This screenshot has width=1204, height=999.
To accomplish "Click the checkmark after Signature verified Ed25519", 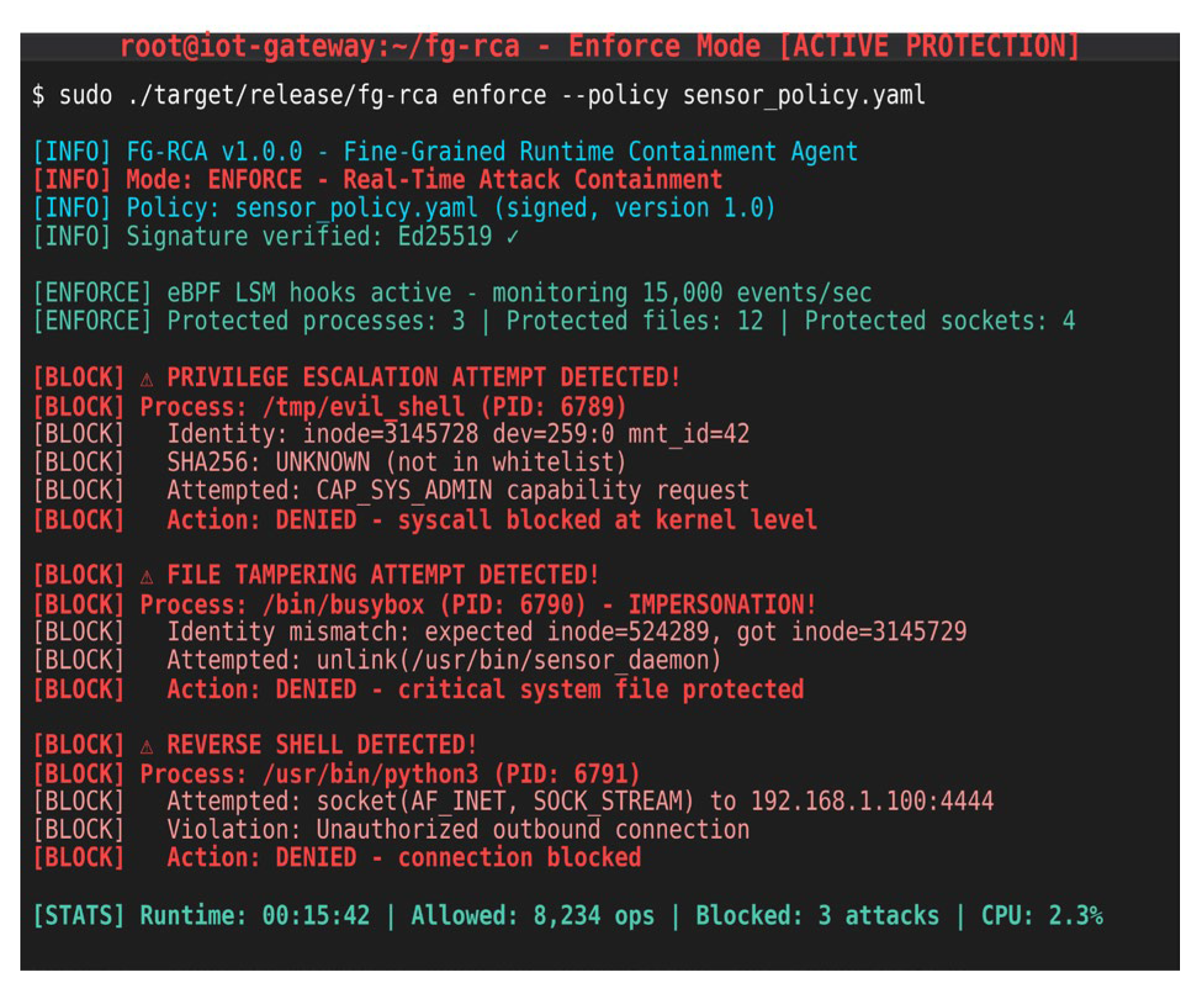I will (512, 237).
